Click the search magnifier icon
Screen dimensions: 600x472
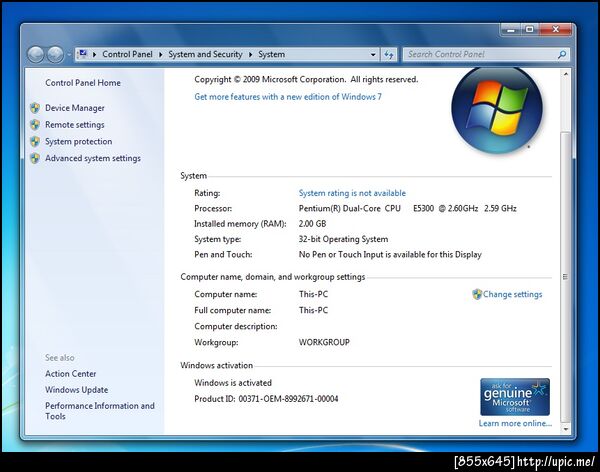pos(562,54)
